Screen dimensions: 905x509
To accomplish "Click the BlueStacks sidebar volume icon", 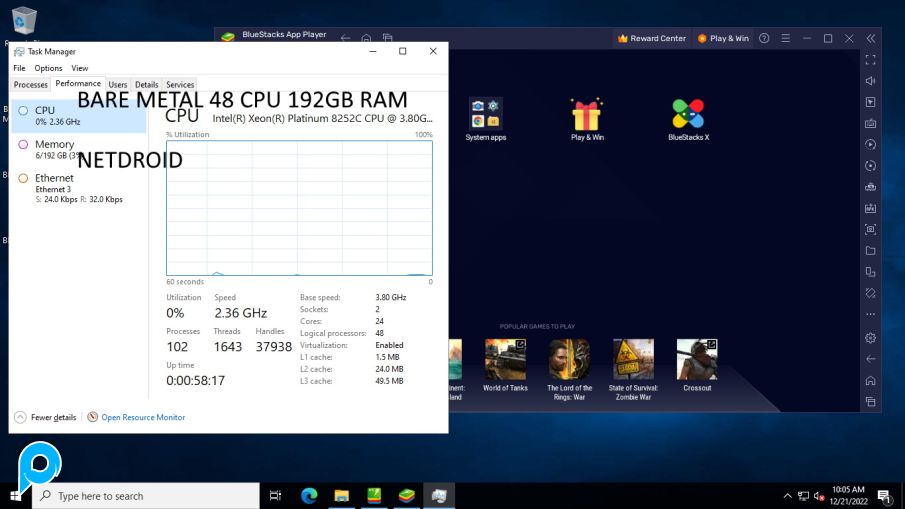I will (x=870, y=81).
